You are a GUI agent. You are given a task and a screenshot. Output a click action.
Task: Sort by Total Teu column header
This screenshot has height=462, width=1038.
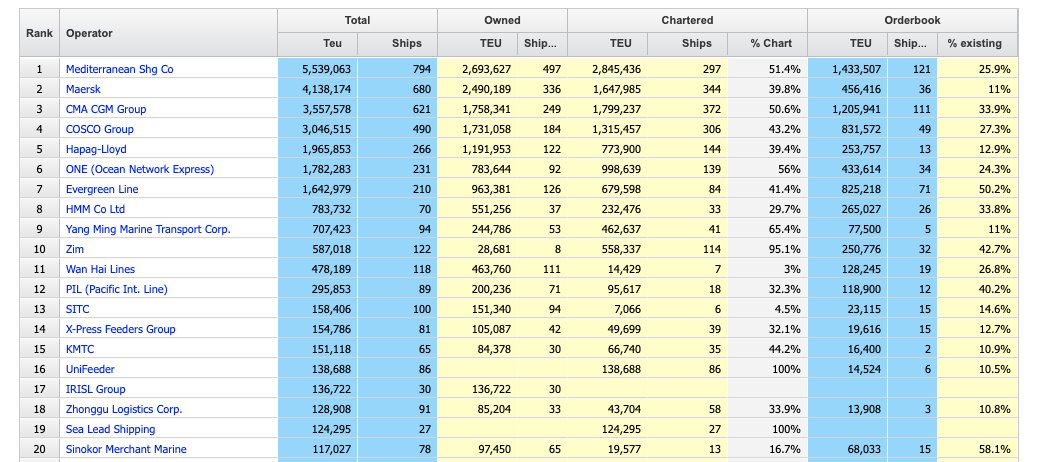(318, 44)
